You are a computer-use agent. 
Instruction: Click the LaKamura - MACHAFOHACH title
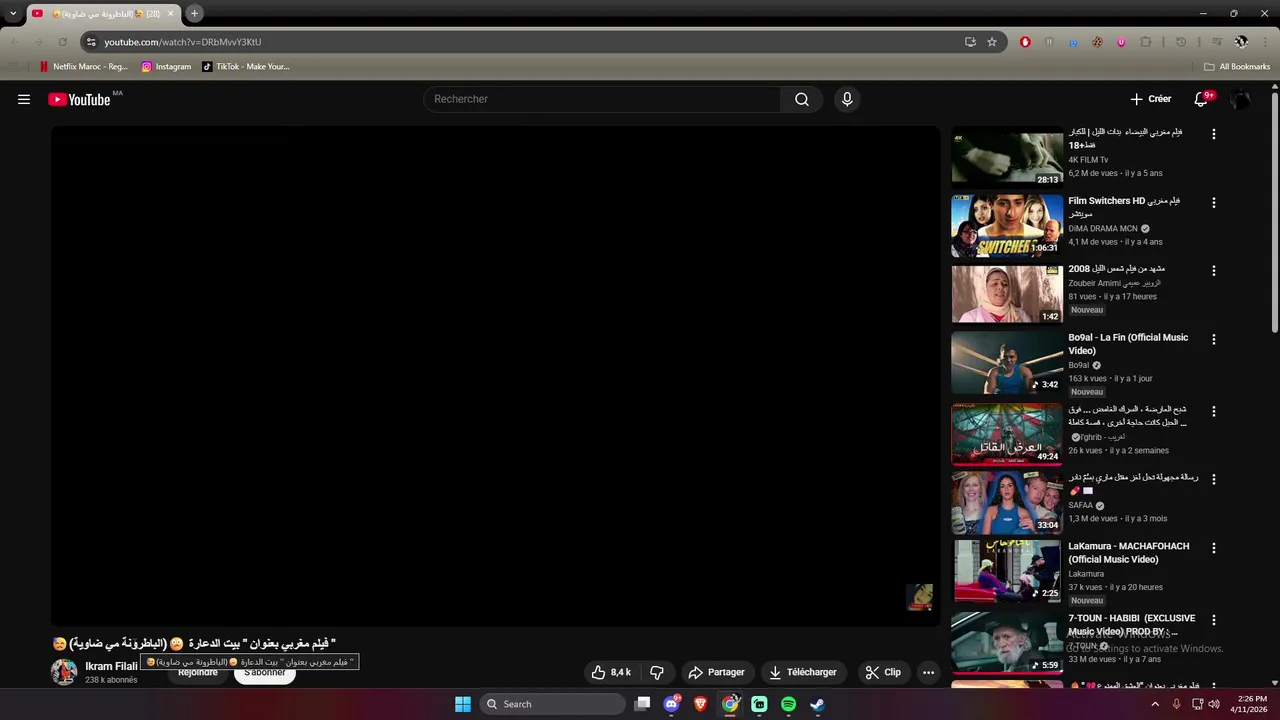1129,553
